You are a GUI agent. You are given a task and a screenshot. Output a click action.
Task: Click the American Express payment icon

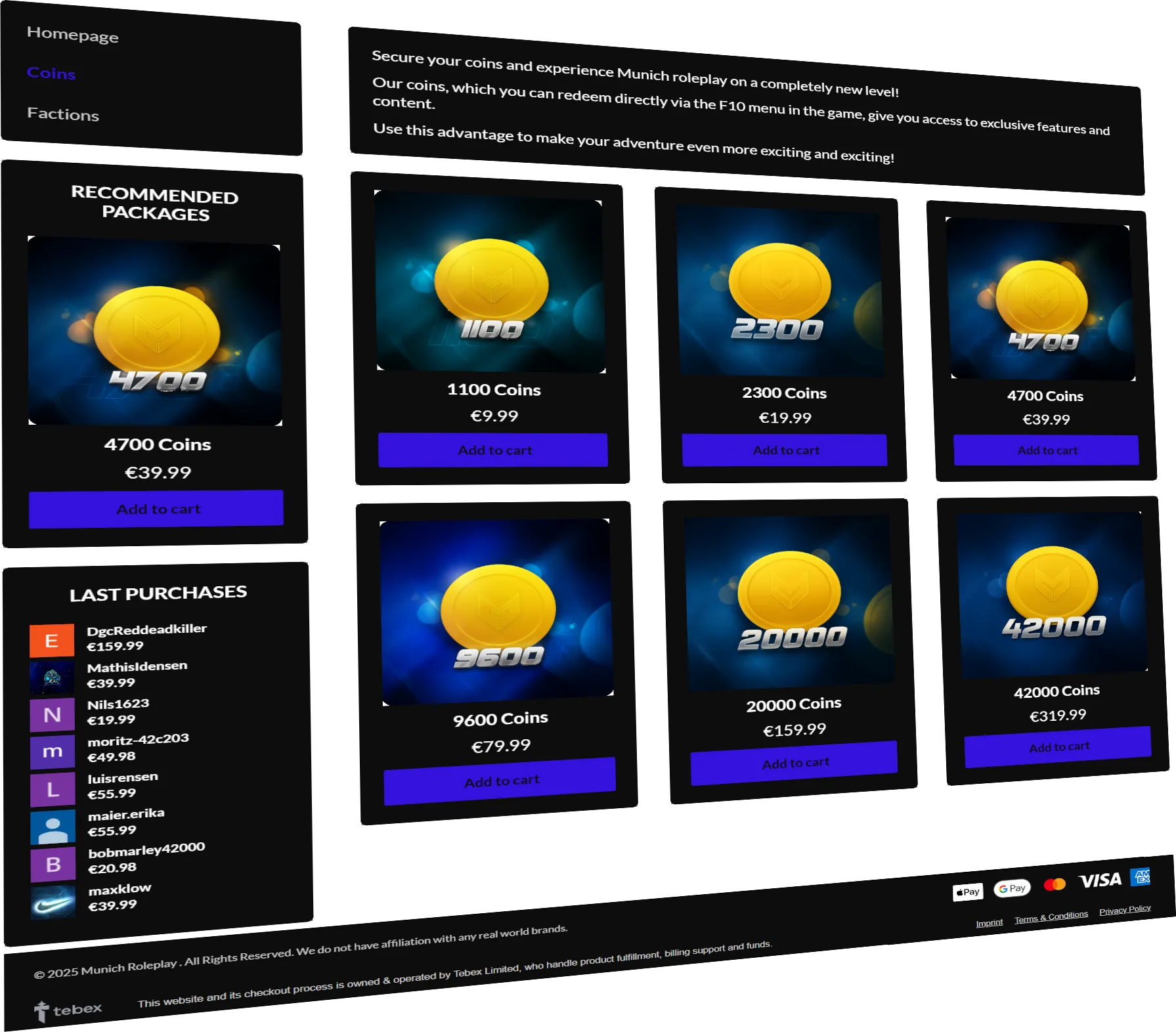point(1142,876)
